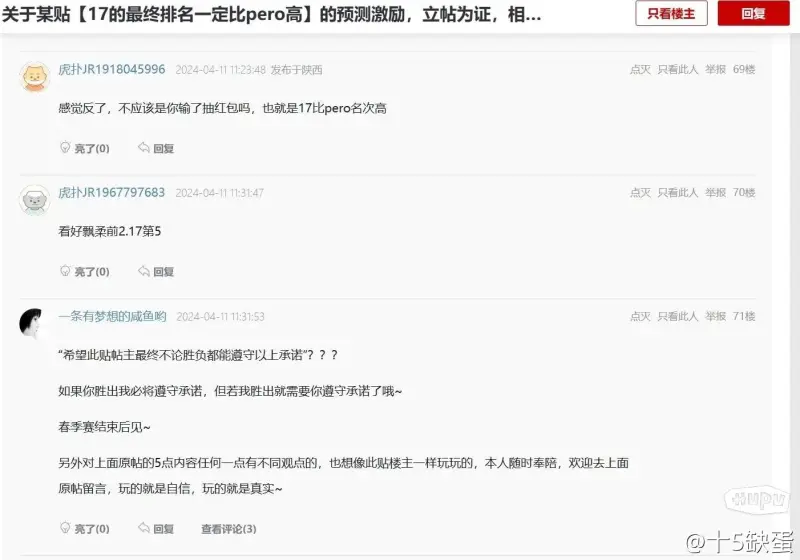The image size is (800, 560).
Task: Toggle 只看此人 on floor 69
Action: [x=678, y=69]
